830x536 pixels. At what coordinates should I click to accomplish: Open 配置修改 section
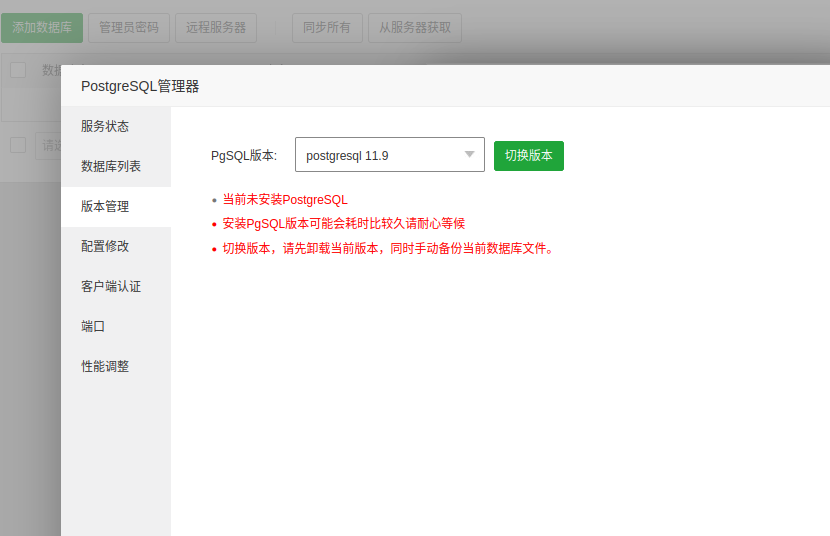[x=115, y=246]
